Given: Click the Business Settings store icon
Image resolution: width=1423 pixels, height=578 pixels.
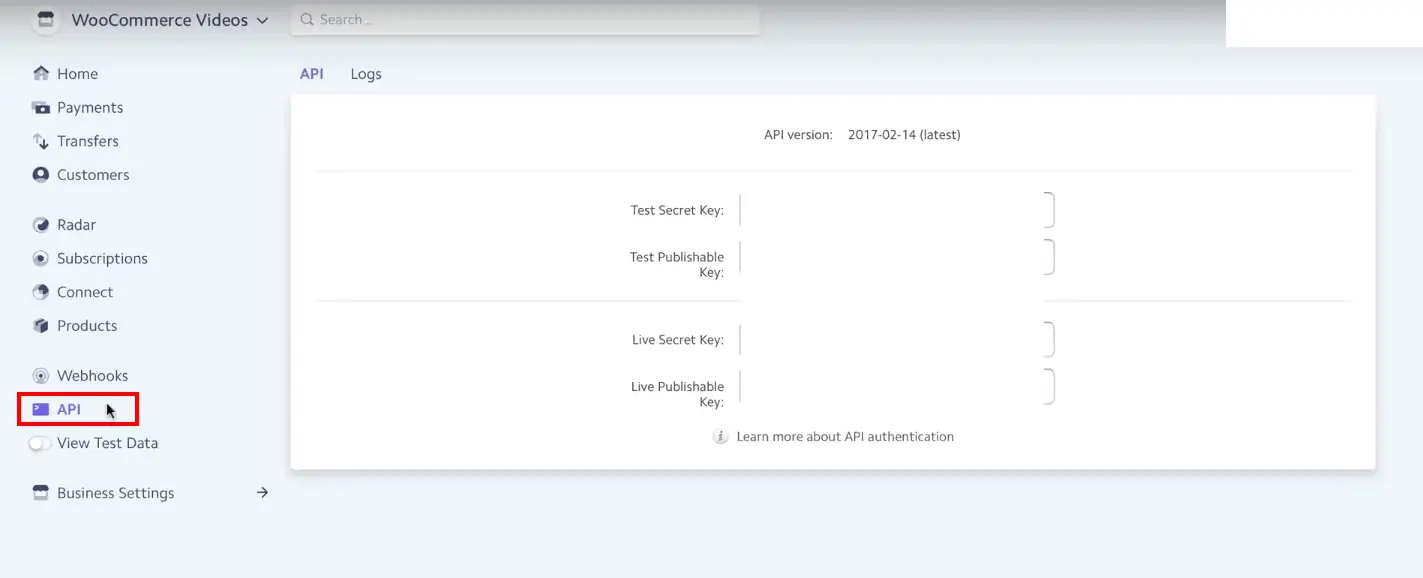Looking at the screenshot, I should (x=41, y=493).
